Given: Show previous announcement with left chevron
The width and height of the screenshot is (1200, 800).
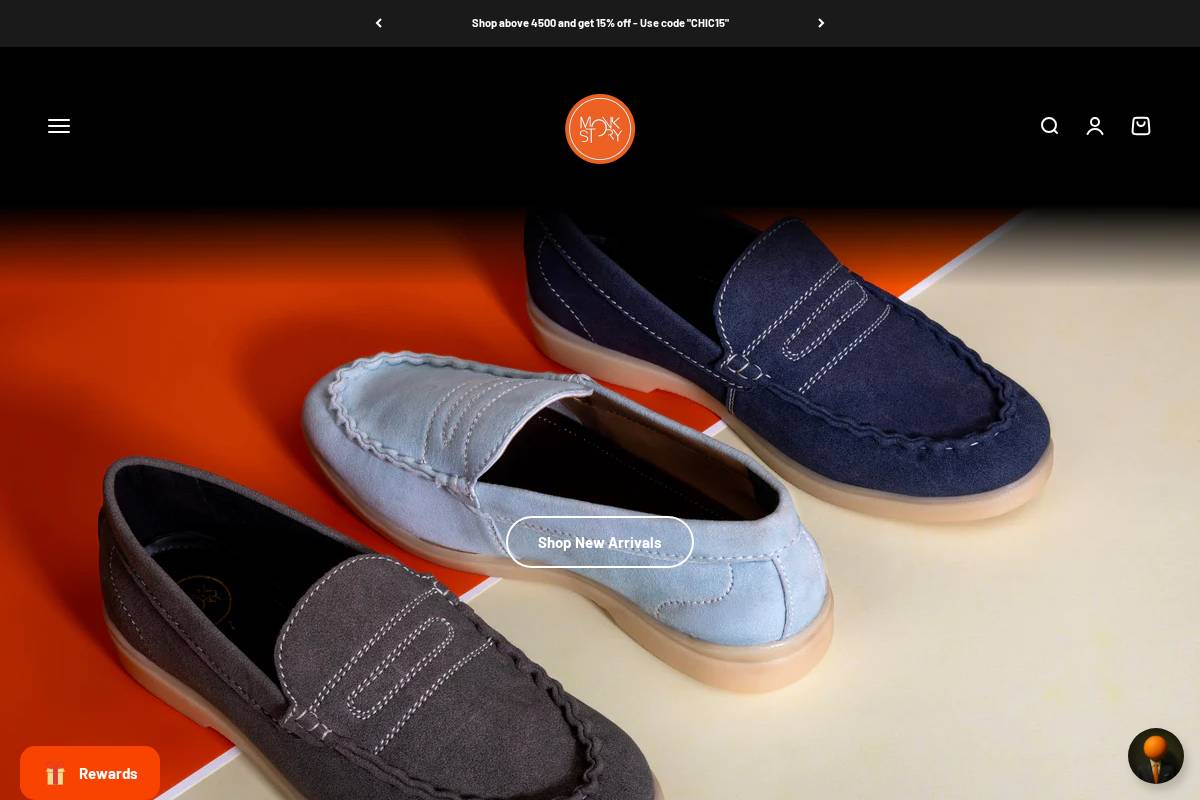Looking at the screenshot, I should [378, 23].
